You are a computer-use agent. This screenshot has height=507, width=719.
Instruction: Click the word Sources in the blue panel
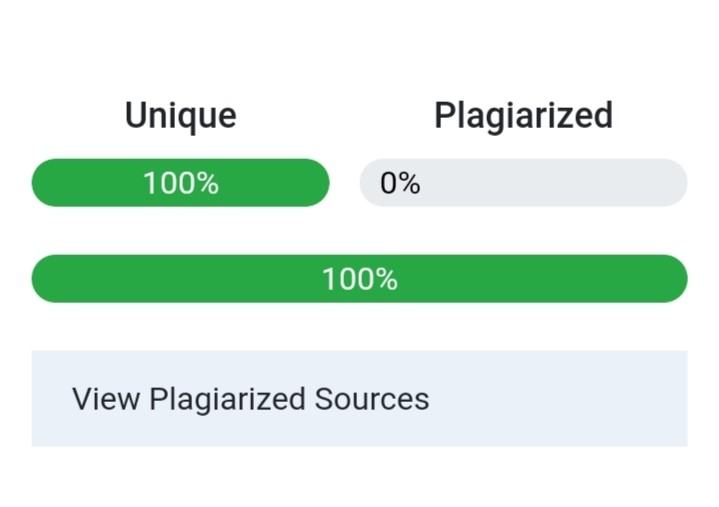[372, 398]
